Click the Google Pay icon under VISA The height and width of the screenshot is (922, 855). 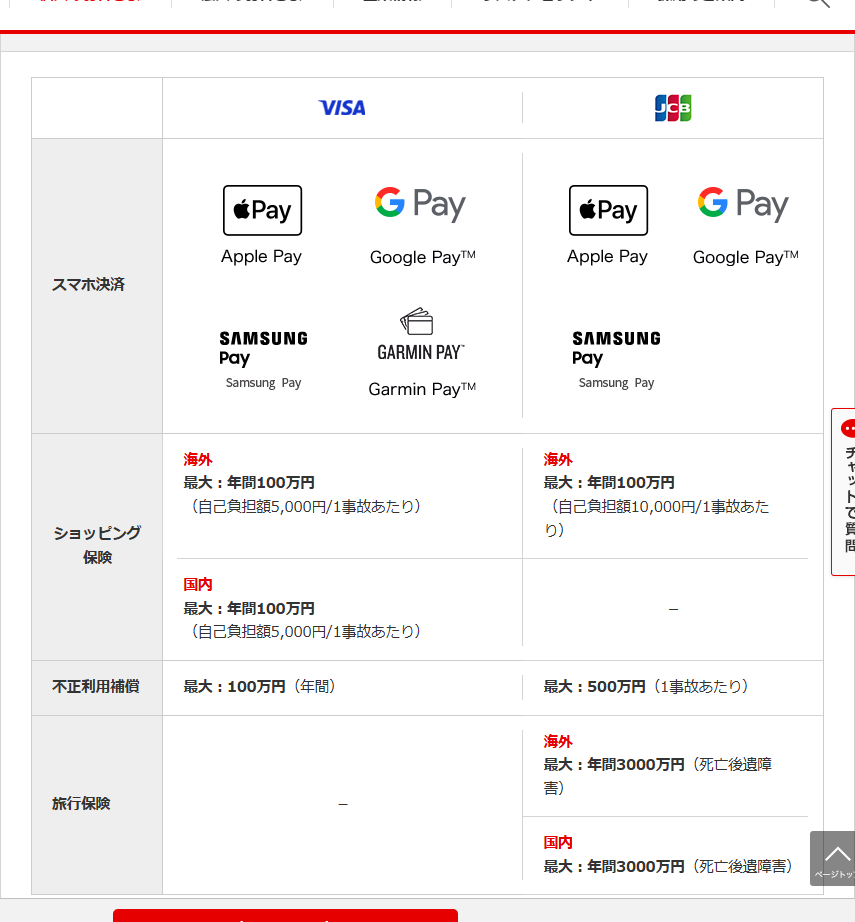tap(420, 204)
